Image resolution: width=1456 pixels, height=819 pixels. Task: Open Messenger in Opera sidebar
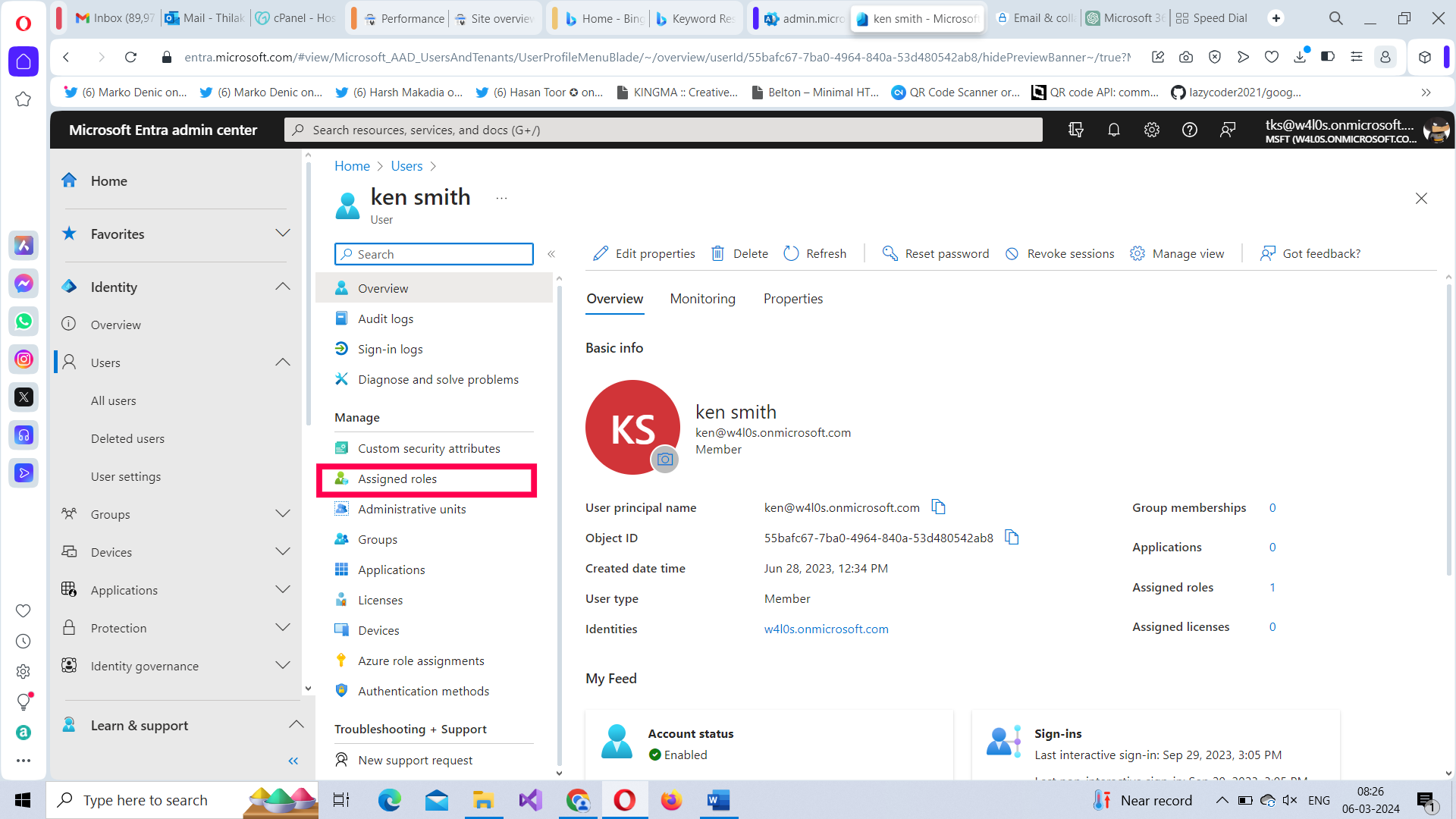pyautogui.click(x=24, y=283)
